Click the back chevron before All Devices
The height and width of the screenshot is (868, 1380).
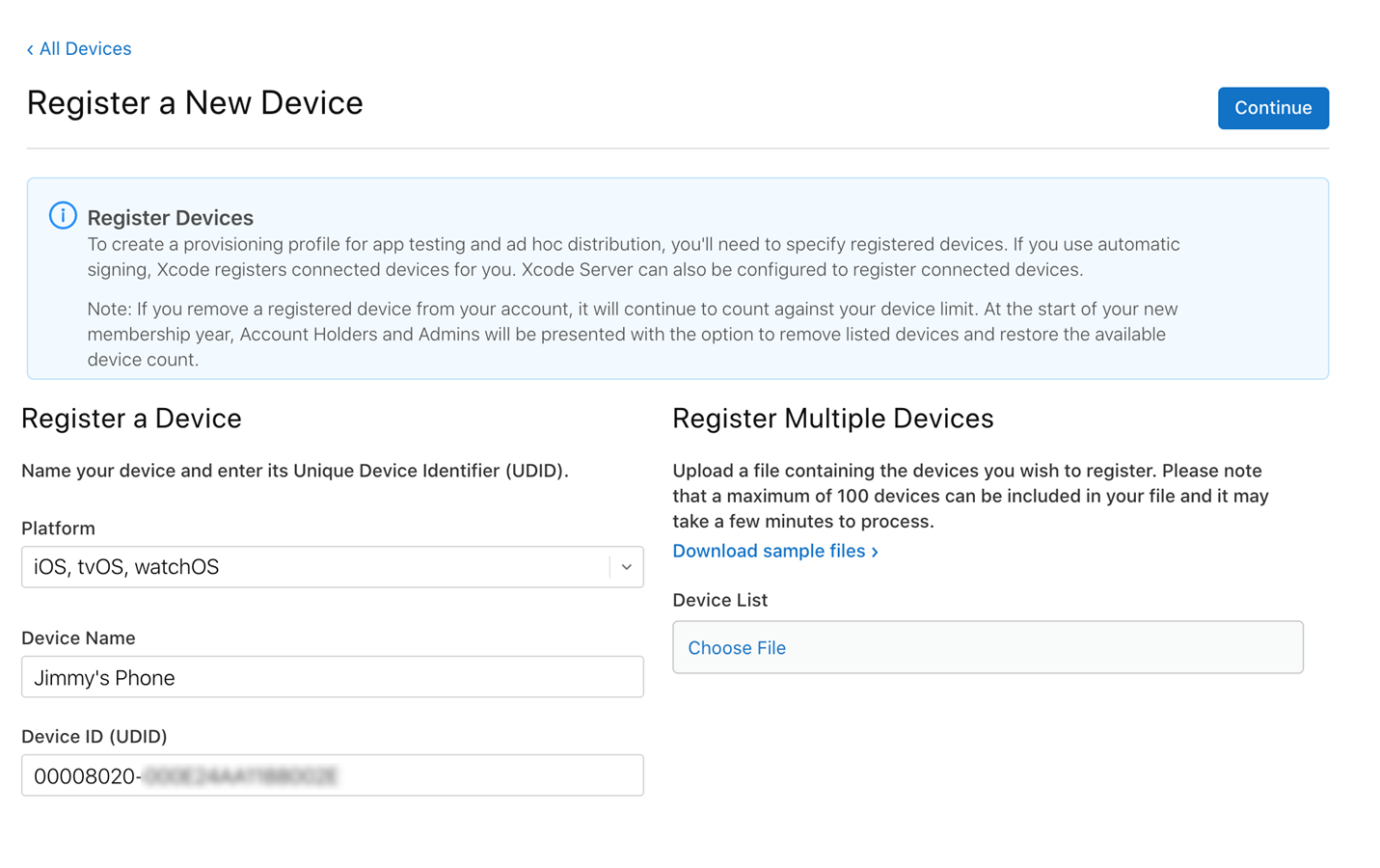pos(29,48)
